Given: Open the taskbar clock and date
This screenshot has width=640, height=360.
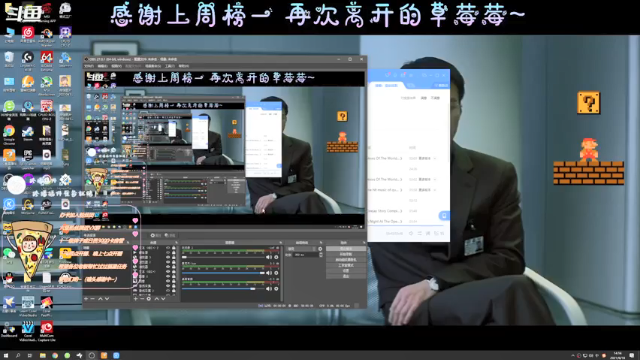Looking at the screenshot, I should pyautogui.click(x=618, y=356).
